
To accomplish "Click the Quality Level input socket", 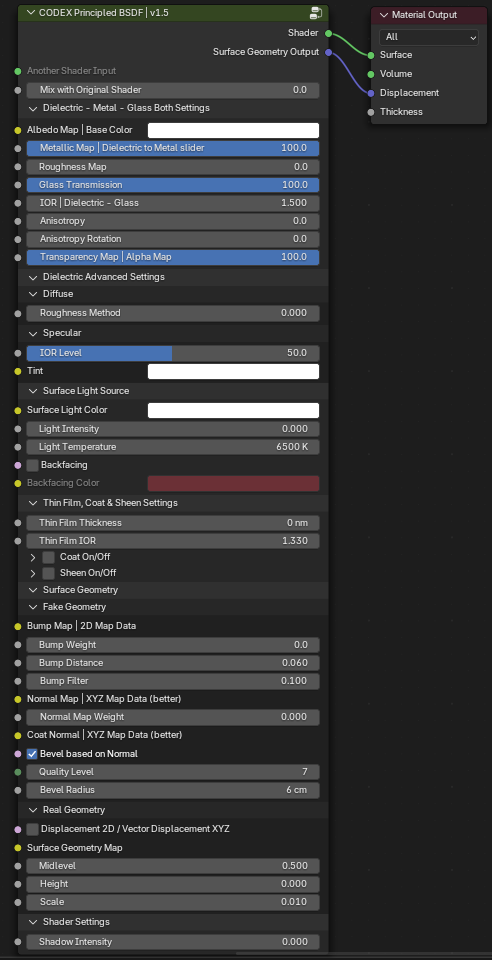I will 18,772.
